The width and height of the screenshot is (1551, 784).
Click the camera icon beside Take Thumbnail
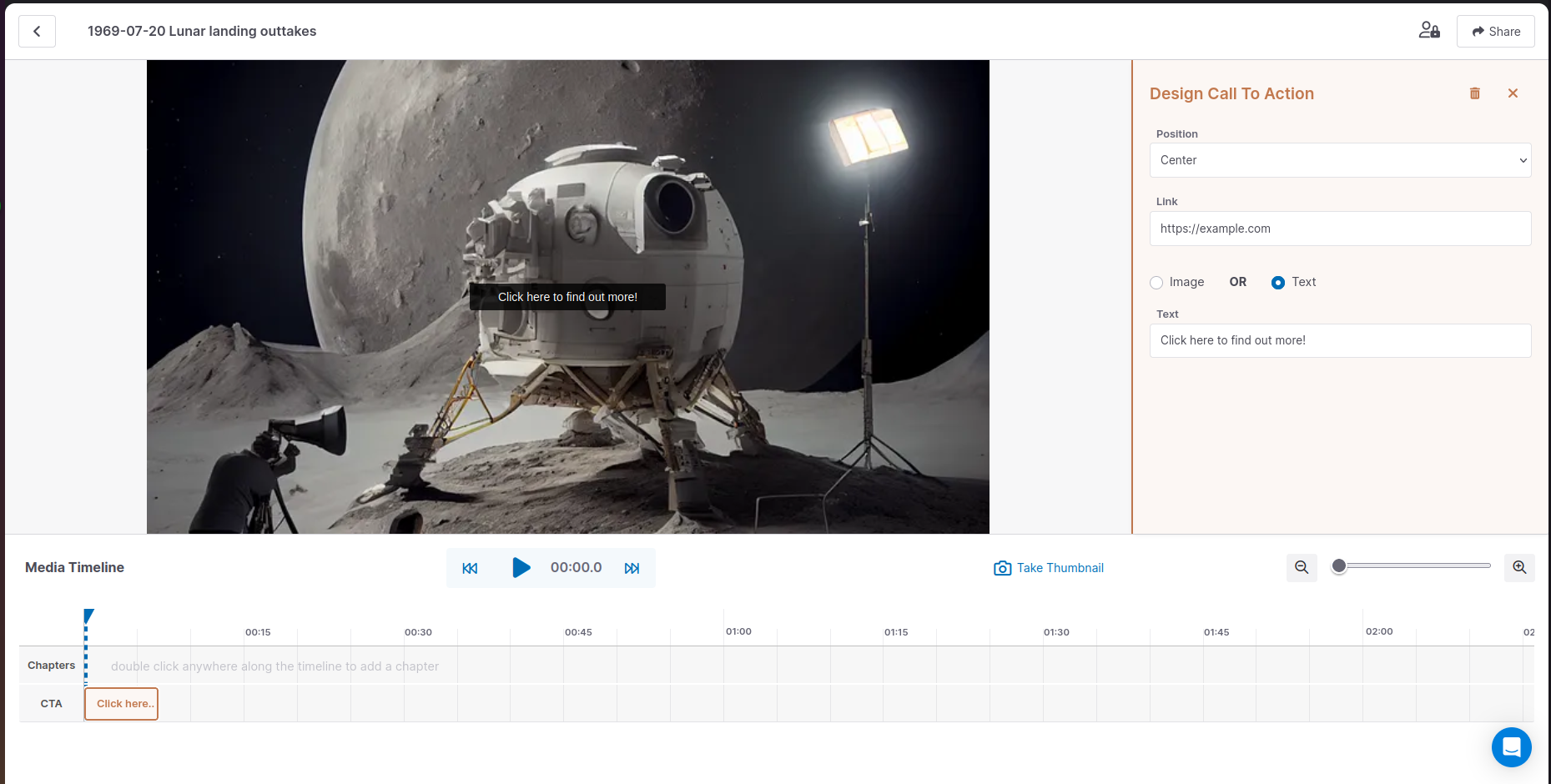pyautogui.click(x=1002, y=568)
